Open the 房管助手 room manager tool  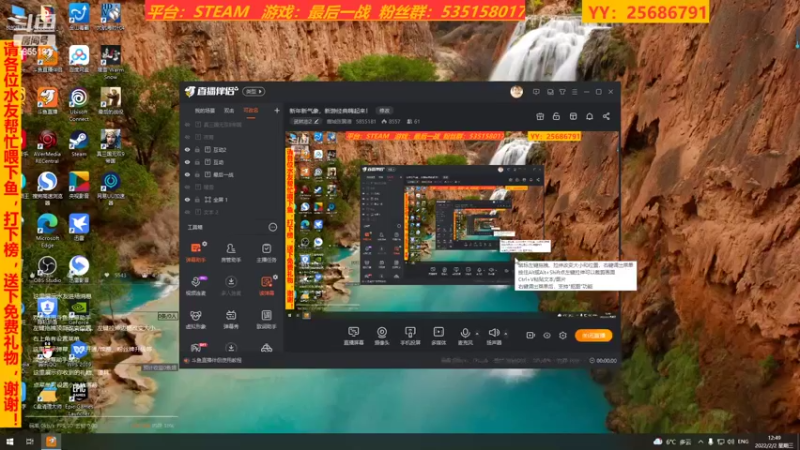[x=231, y=252]
